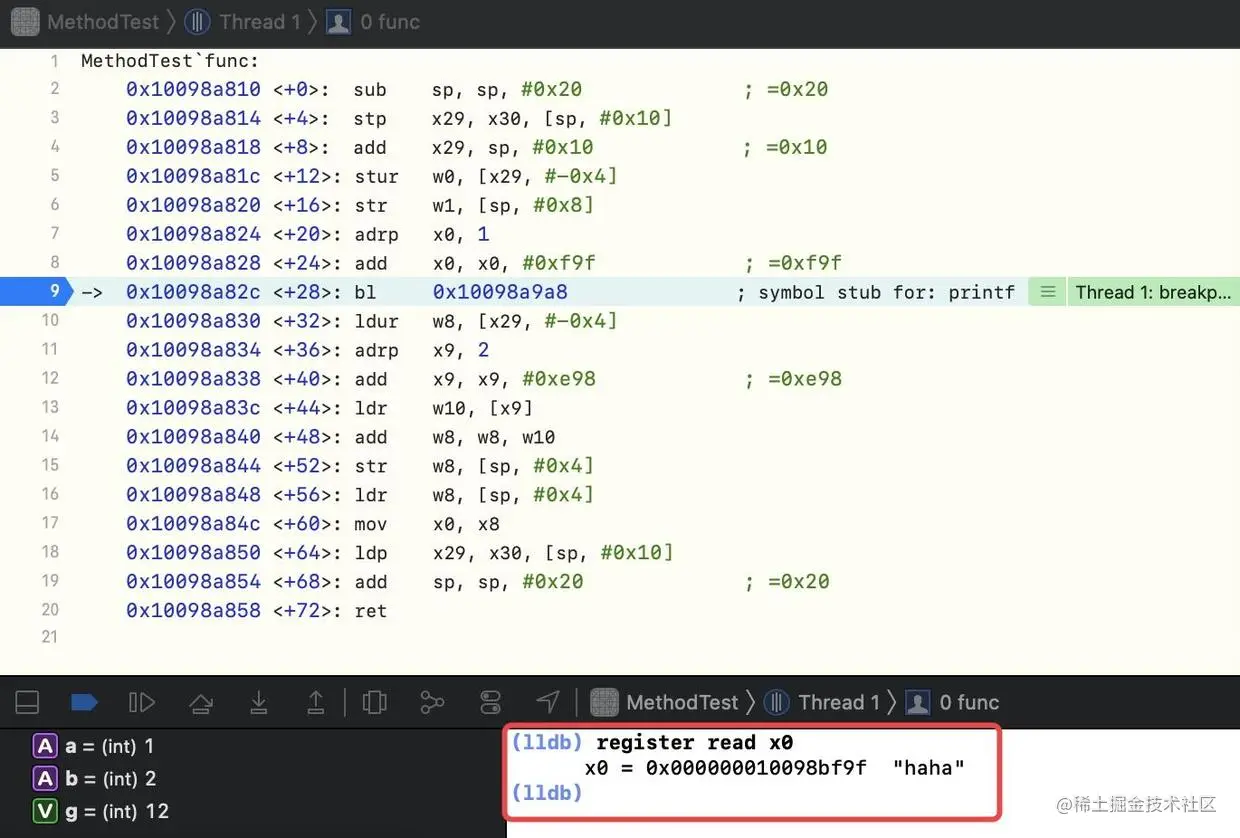Click 'symbol stub for: printf' comment
Screen dimensions: 1240x838
pos(886,292)
